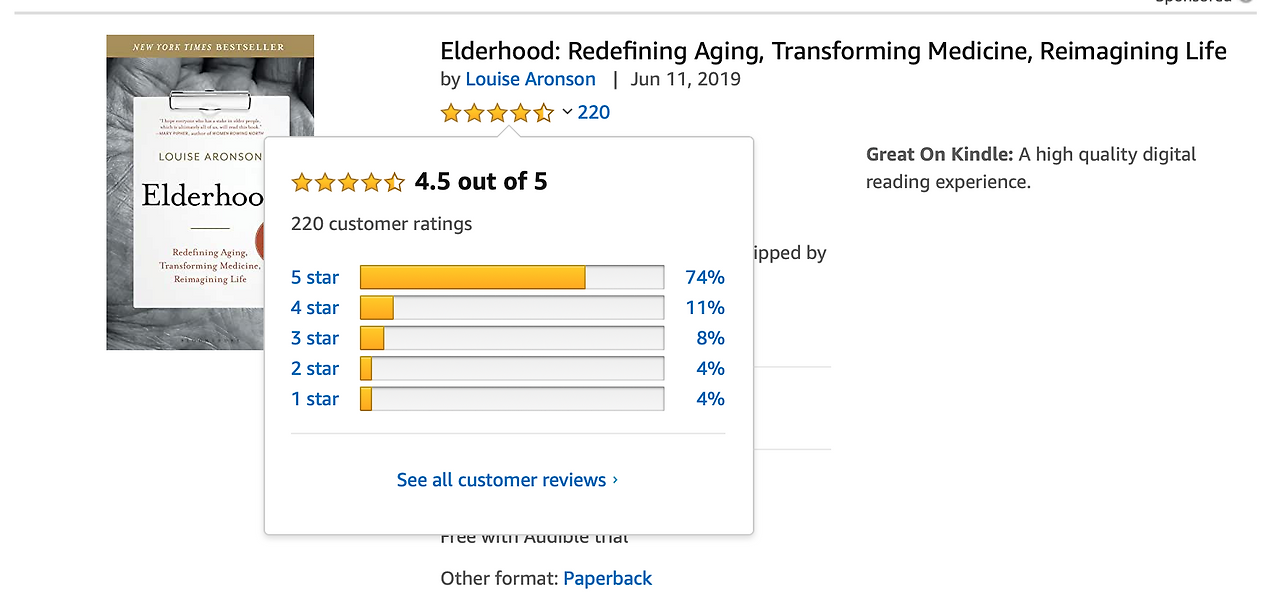Click the 5 star rating histogram bar
This screenshot has width=1280, height=605.
click(511, 277)
